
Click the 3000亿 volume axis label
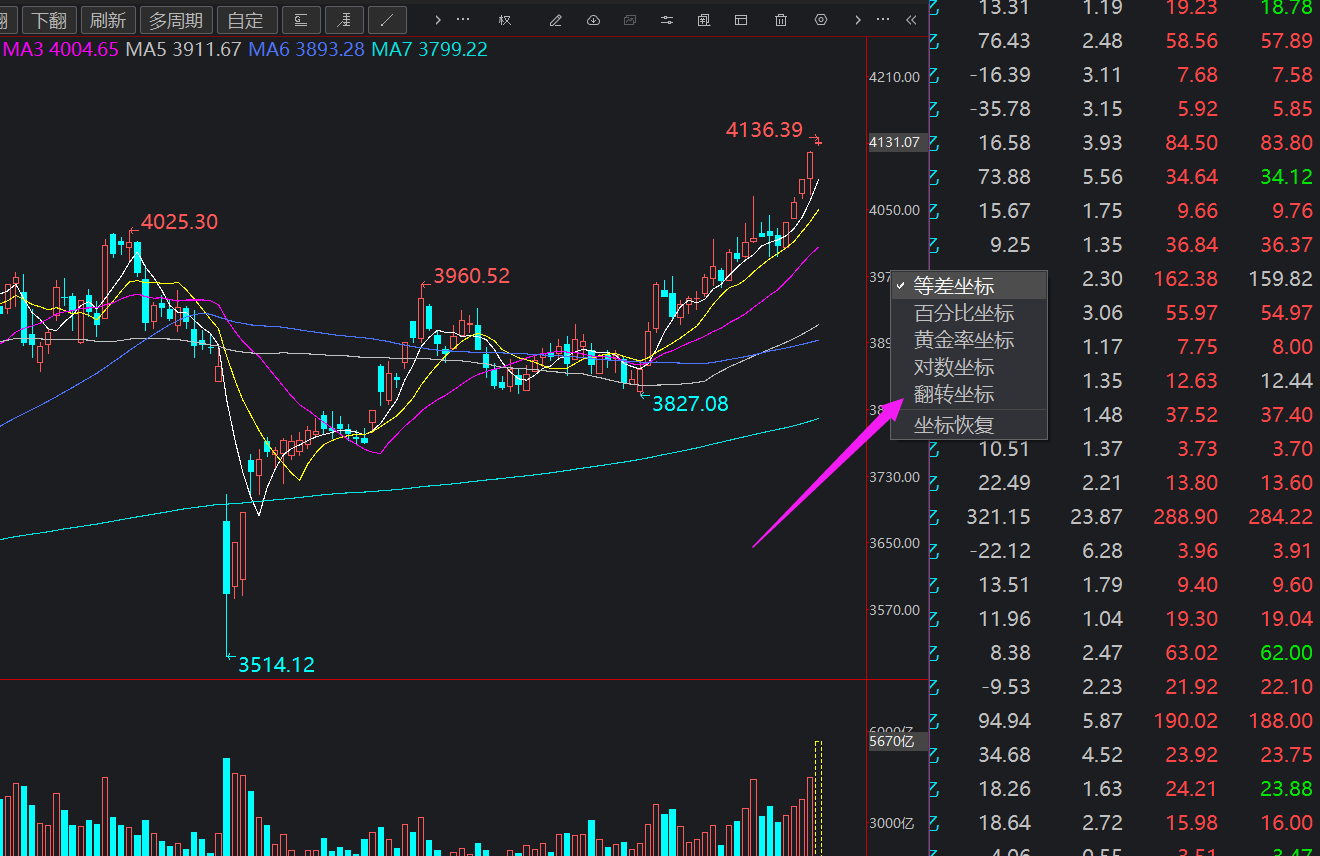click(x=892, y=823)
